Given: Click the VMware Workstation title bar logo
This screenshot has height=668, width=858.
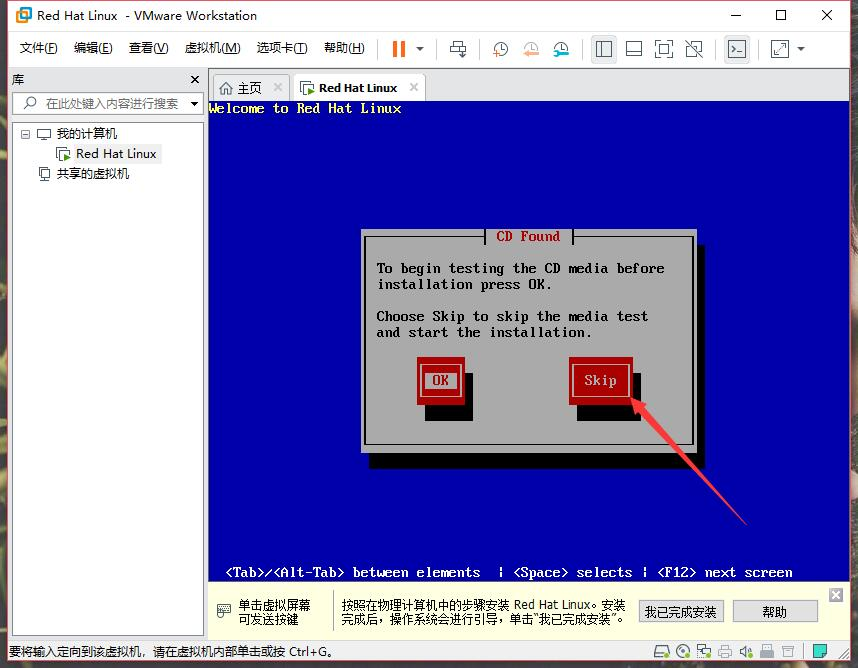Looking at the screenshot, I should click(x=24, y=15).
